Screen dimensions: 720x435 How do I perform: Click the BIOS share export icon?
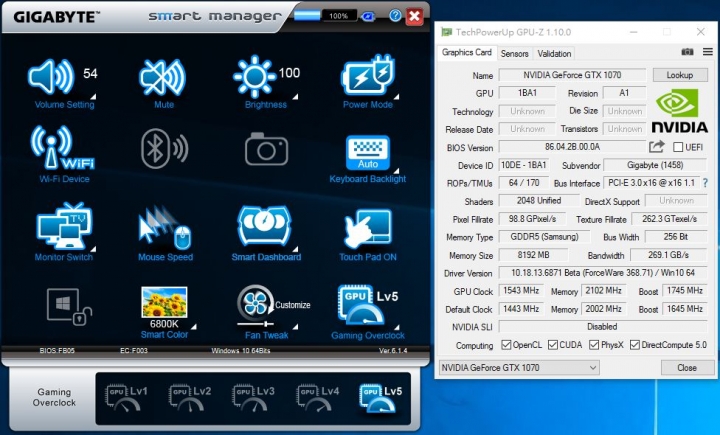pyautogui.click(x=657, y=147)
